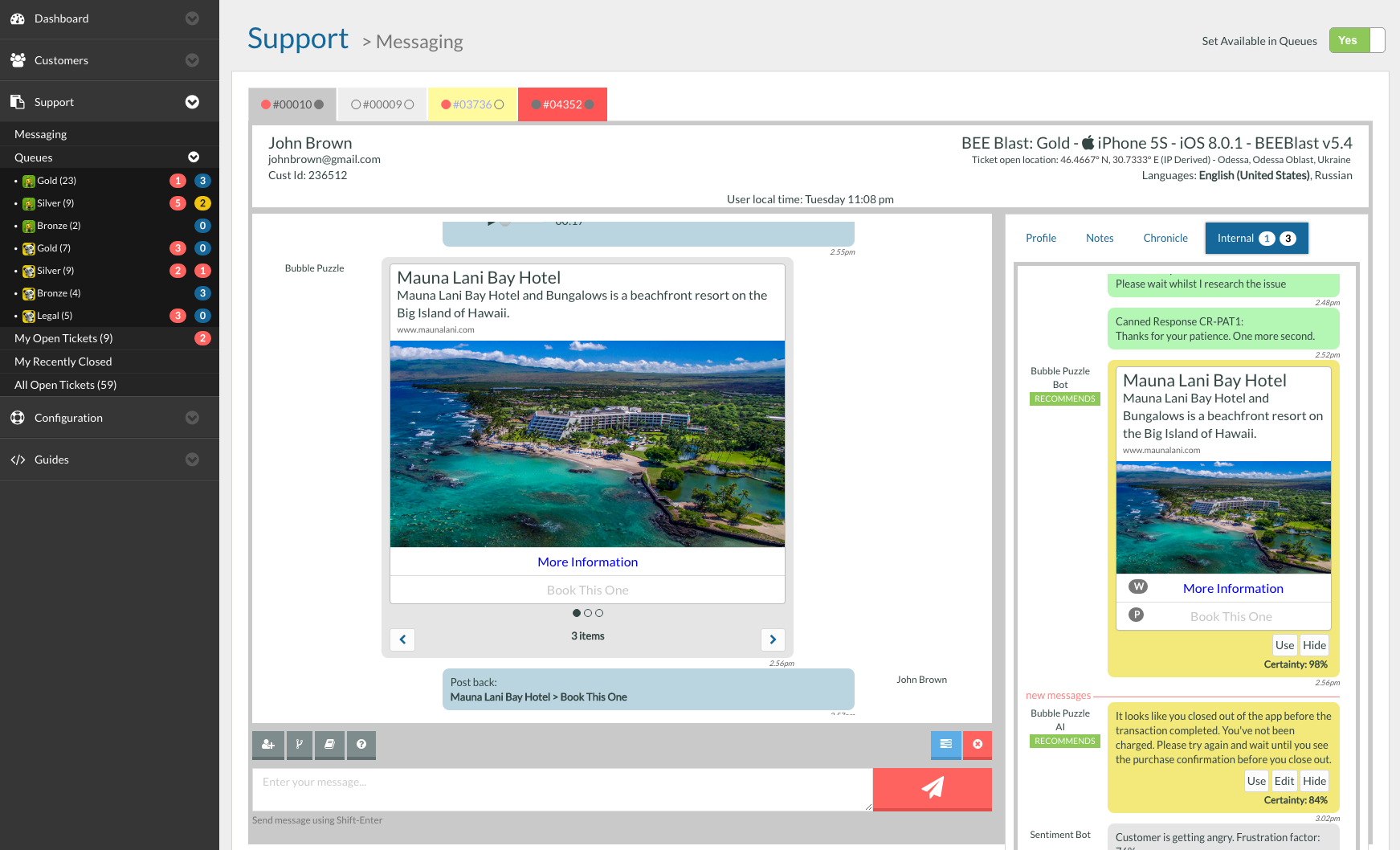The width and height of the screenshot is (1400, 850).
Task: Click the Customers people icon
Action: tap(18, 60)
